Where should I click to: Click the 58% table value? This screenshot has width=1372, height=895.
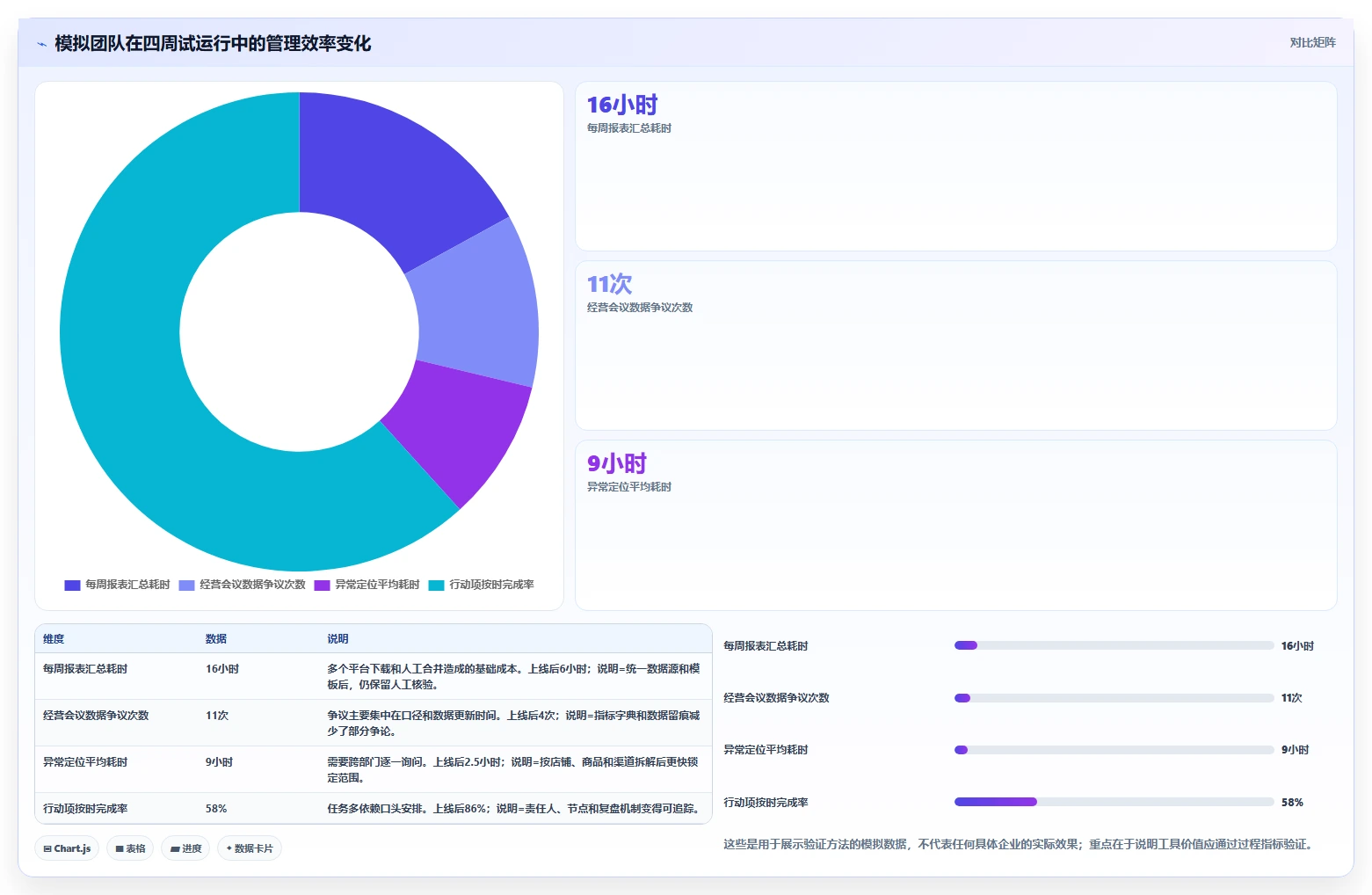216,809
